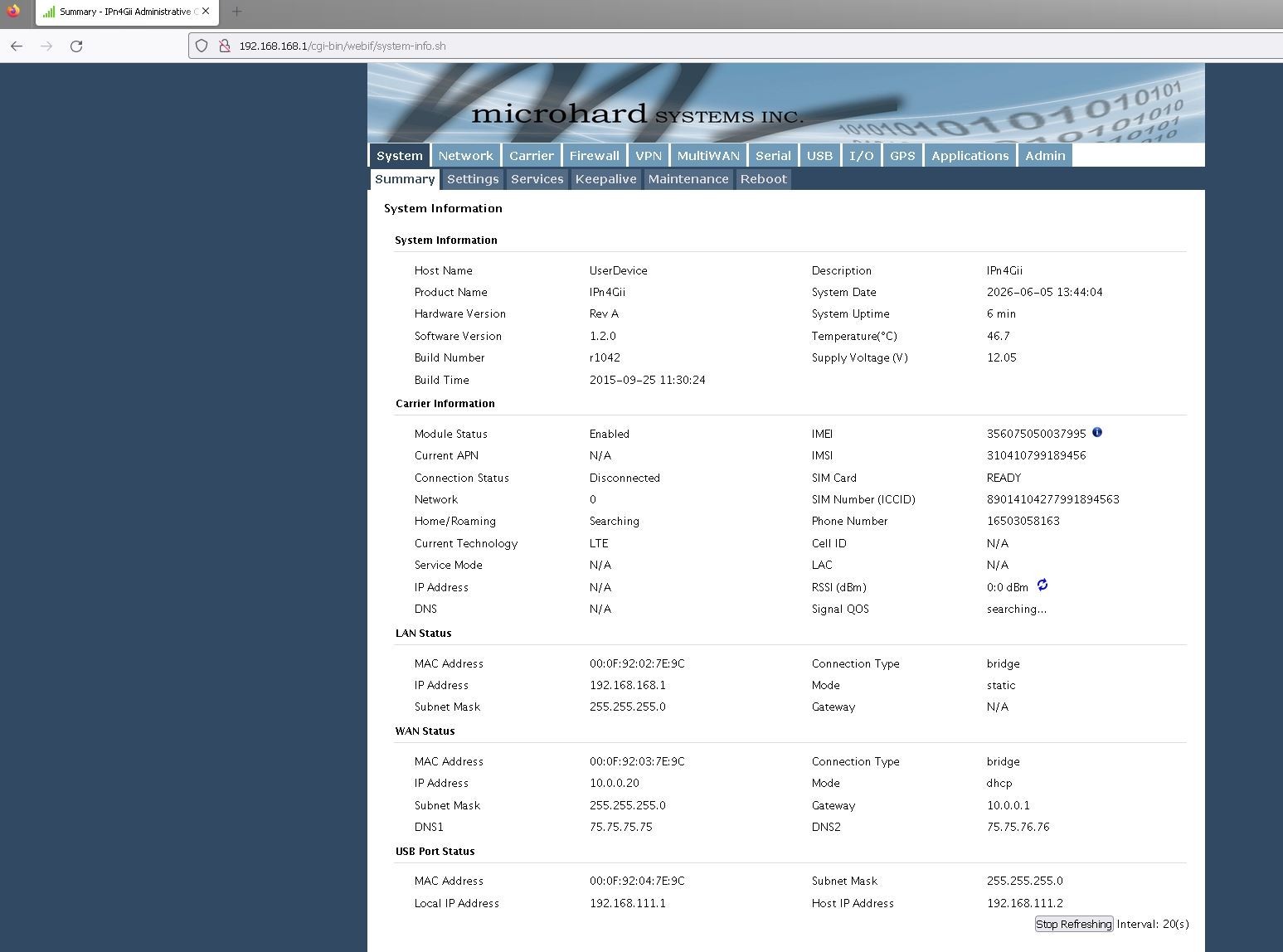
Task: Click the Signal QOS searching... value
Action: coord(1017,609)
